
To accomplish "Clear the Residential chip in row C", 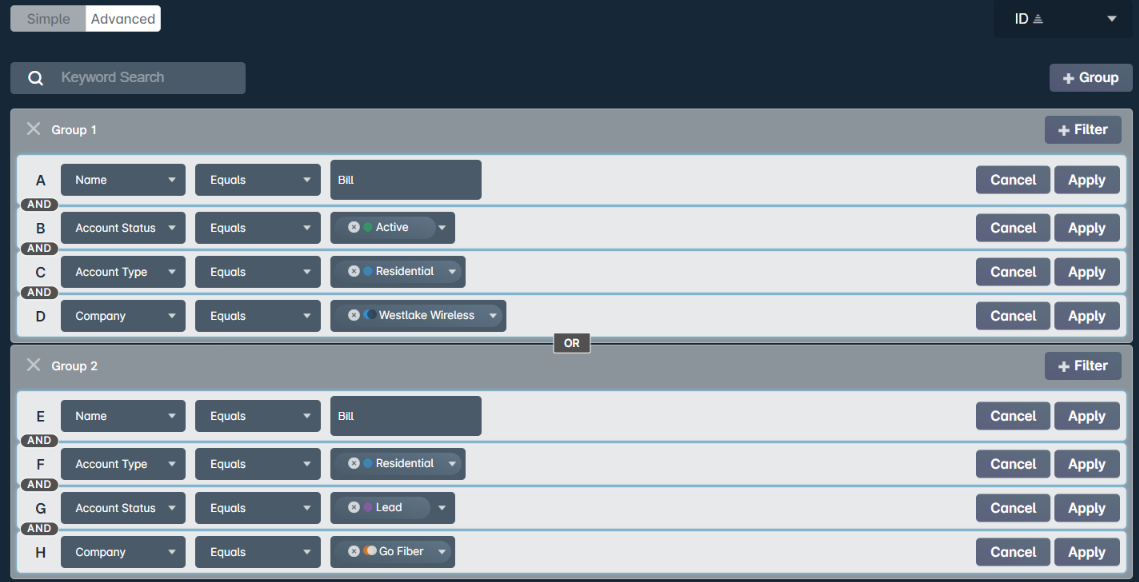I will [x=354, y=271].
